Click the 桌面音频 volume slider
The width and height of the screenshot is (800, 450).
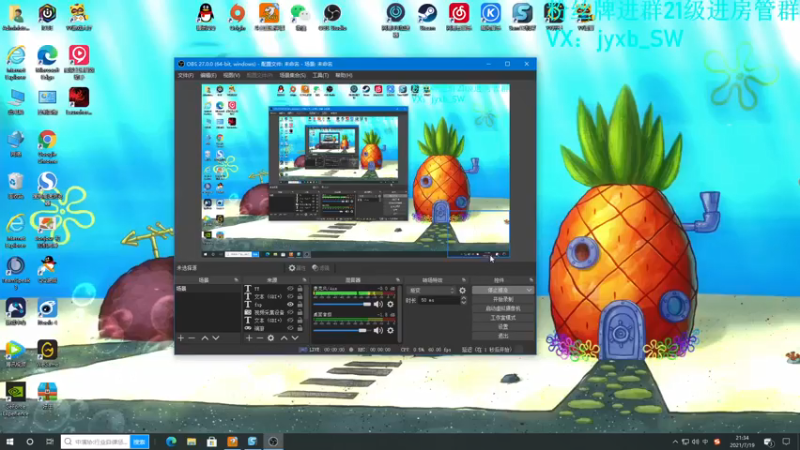342,331
